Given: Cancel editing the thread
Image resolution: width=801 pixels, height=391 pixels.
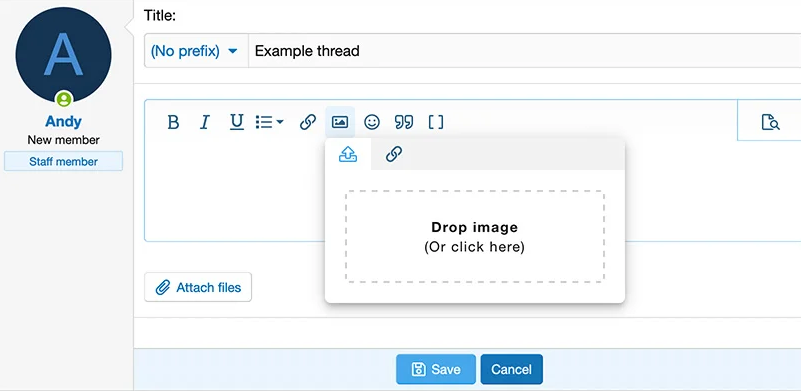Looking at the screenshot, I should point(511,370).
